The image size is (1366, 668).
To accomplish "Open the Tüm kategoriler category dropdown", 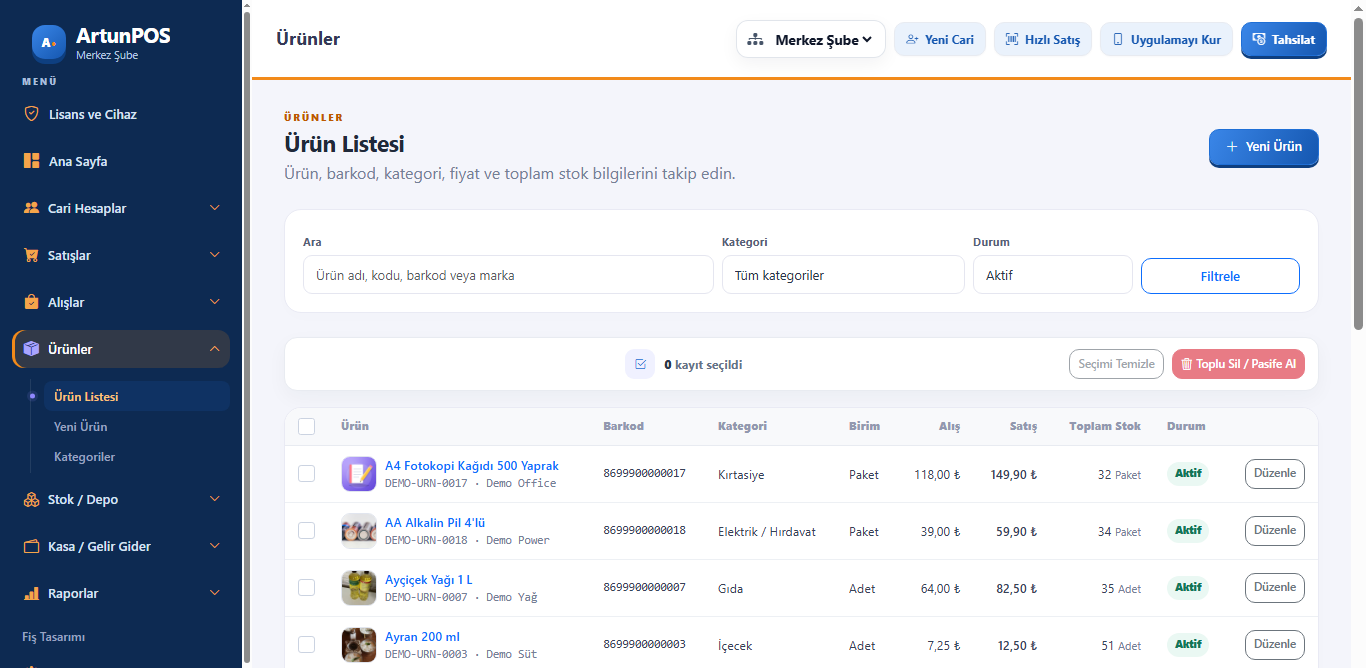I will click(843, 275).
